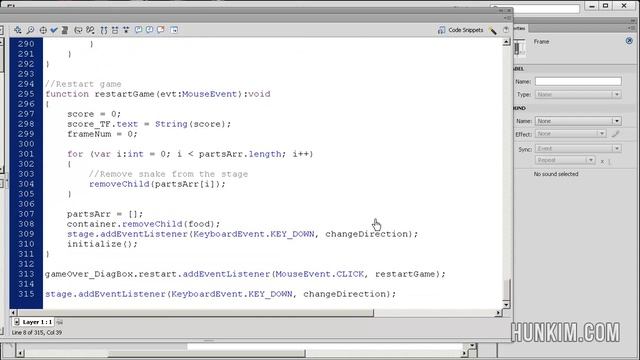Click on partsArr = []; line
The width and height of the screenshot is (640, 360).
[105, 214]
